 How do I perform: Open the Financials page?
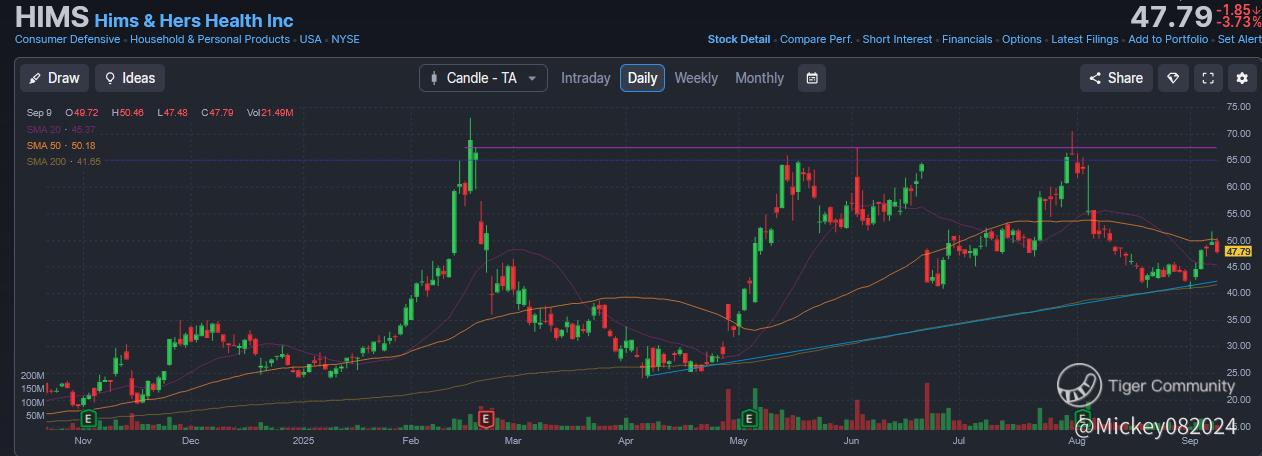click(x=967, y=39)
